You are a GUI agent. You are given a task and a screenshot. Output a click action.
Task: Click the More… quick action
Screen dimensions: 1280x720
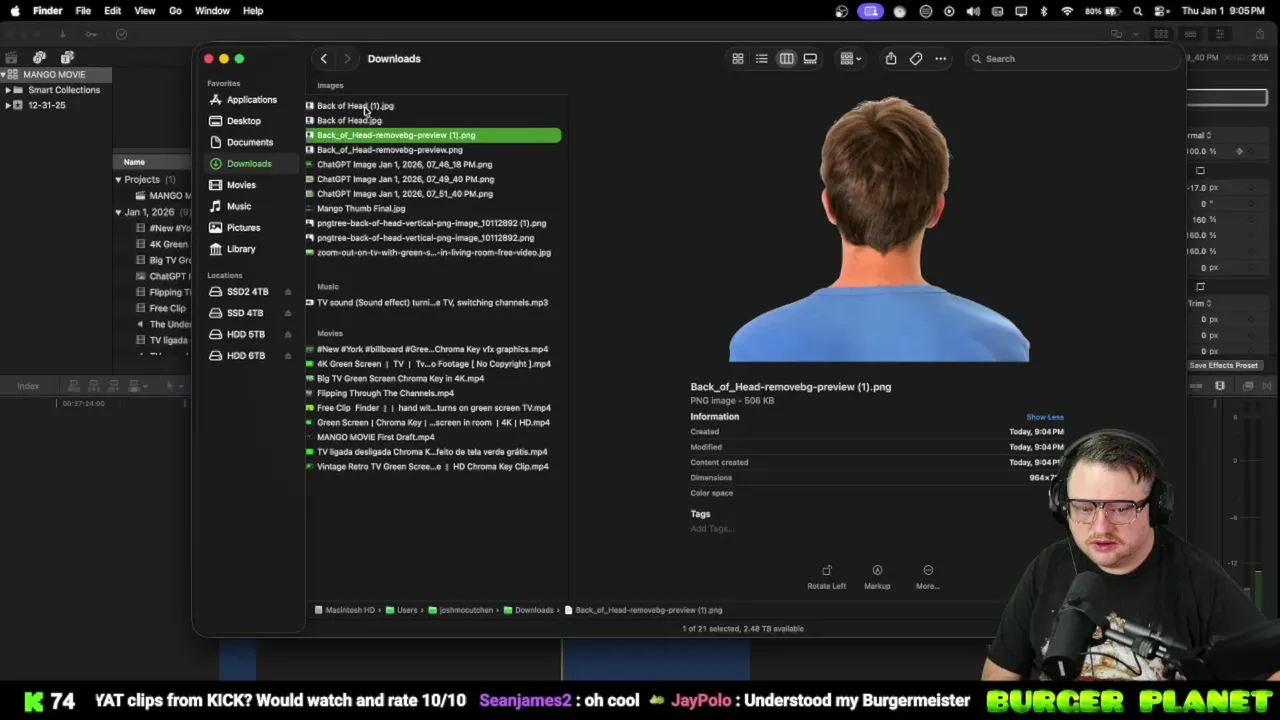click(928, 577)
